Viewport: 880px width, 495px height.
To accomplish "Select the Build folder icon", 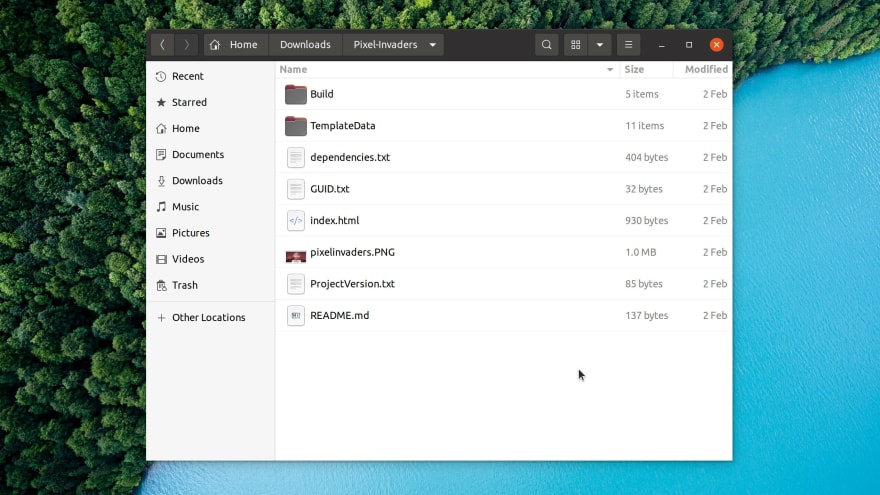I will 296,94.
